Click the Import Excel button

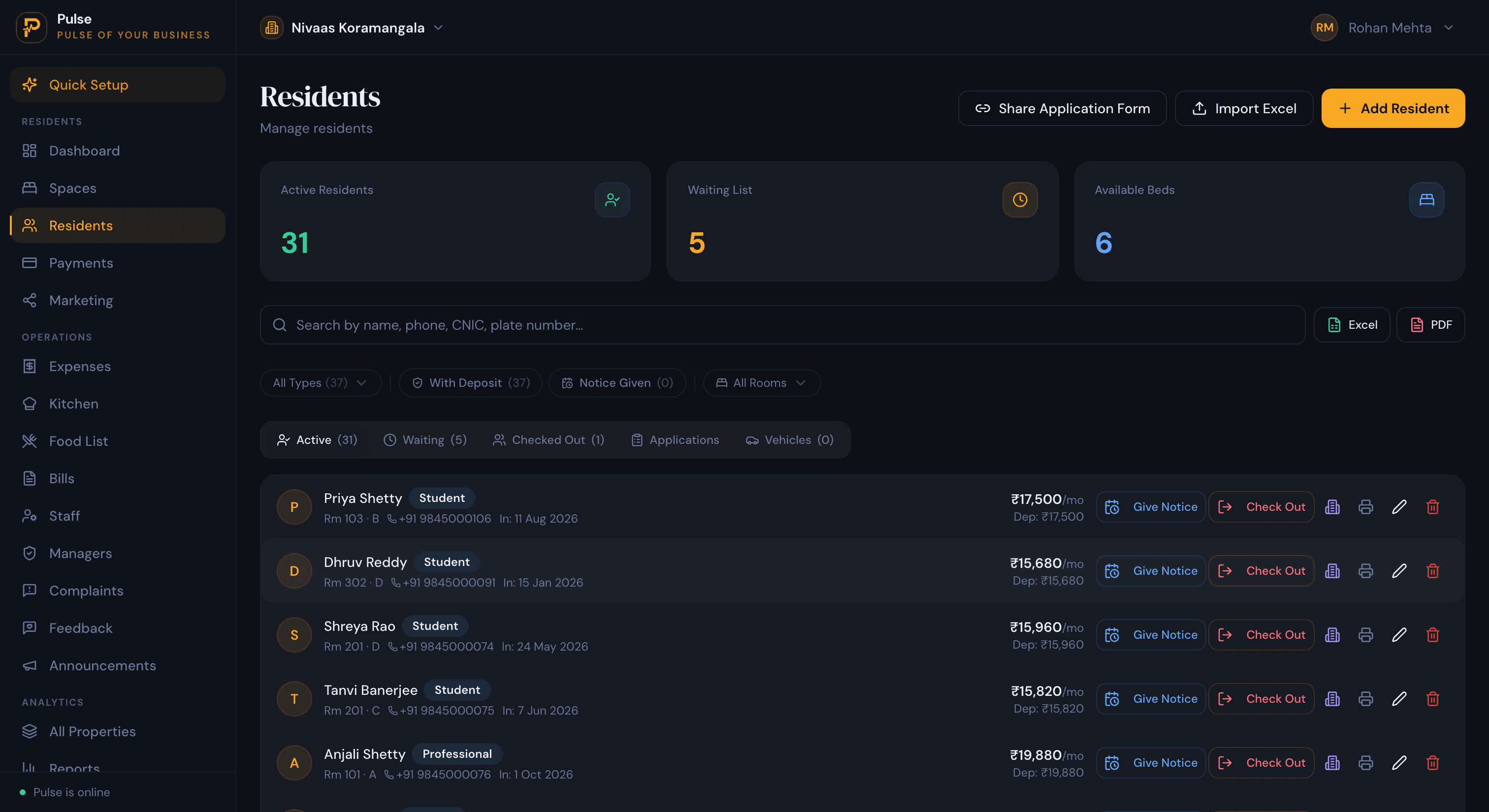tap(1244, 108)
